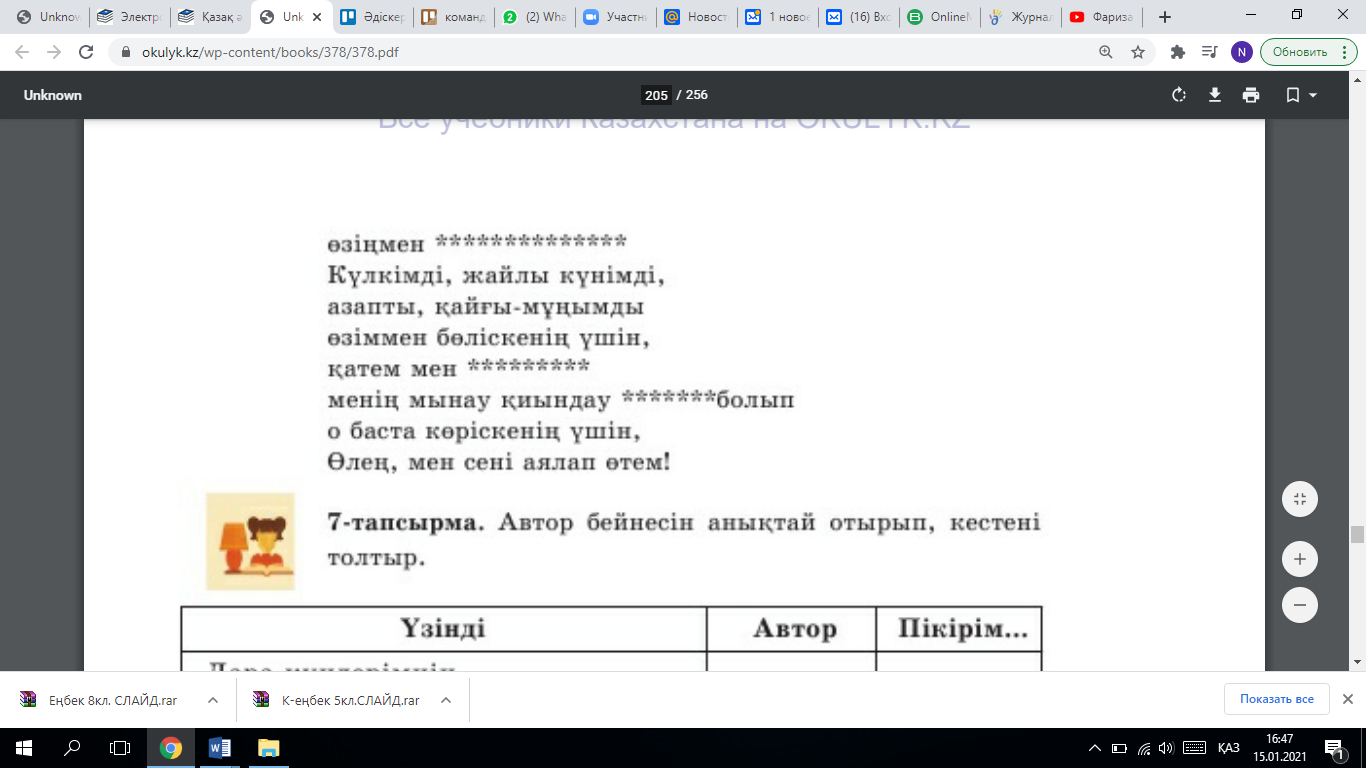Switch to the WhatsApp tab
This screenshot has width=1366, height=768.
pos(534,17)
